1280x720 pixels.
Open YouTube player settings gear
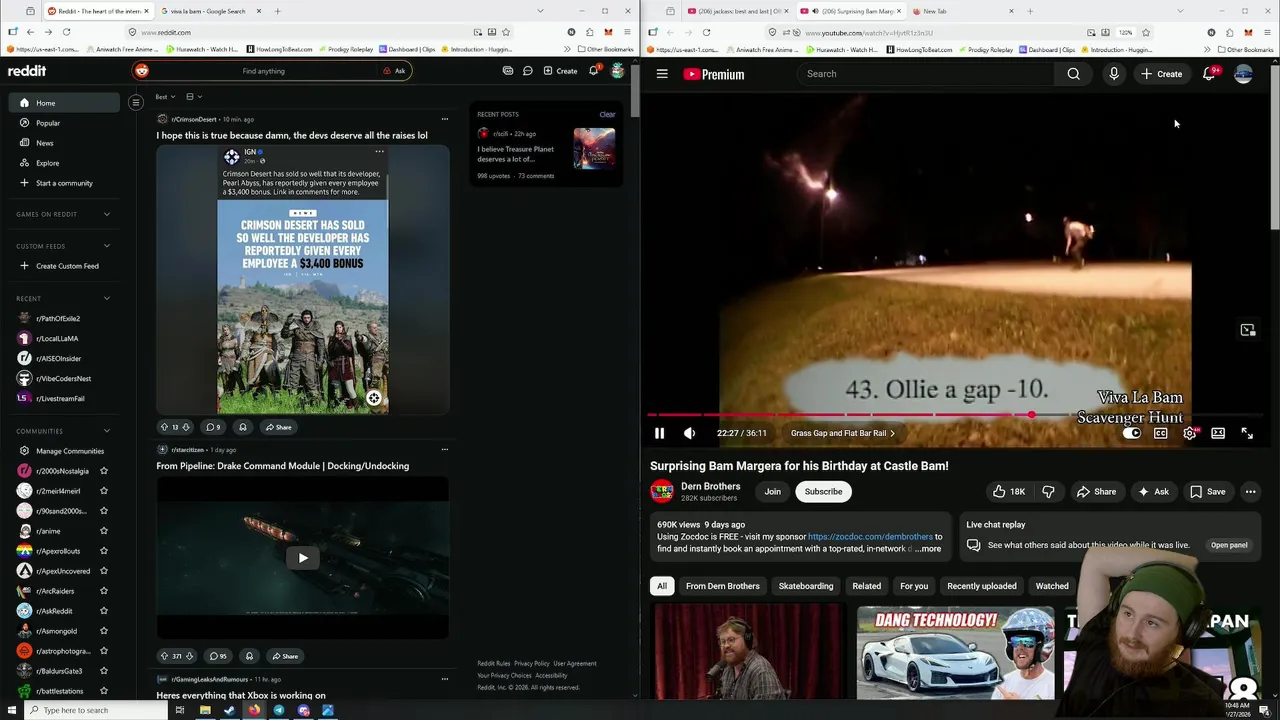pyautogui.click(x=1189, y=433)
